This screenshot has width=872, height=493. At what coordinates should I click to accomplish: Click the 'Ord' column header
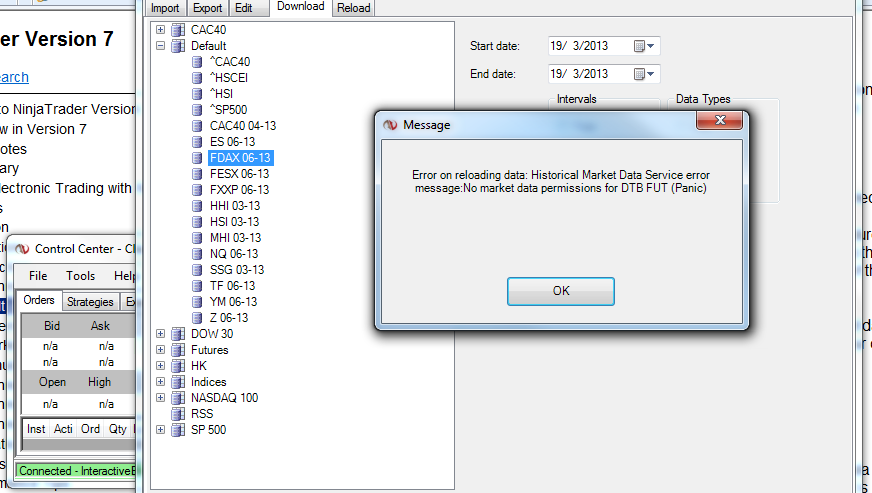90,429
